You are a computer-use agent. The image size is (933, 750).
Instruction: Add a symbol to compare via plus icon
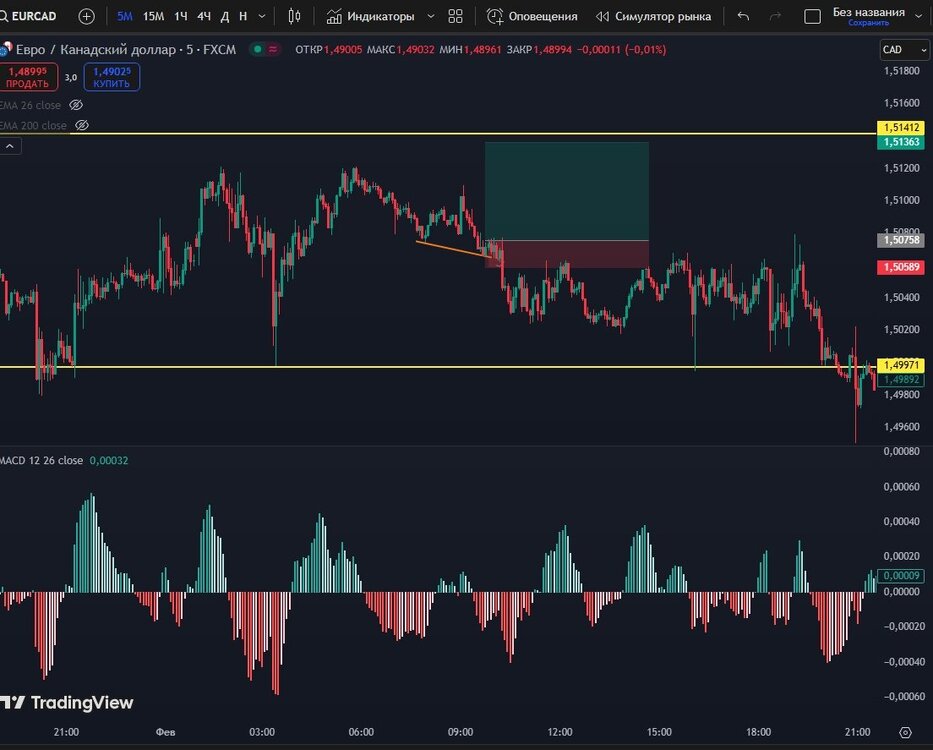(x=86, y=16)
